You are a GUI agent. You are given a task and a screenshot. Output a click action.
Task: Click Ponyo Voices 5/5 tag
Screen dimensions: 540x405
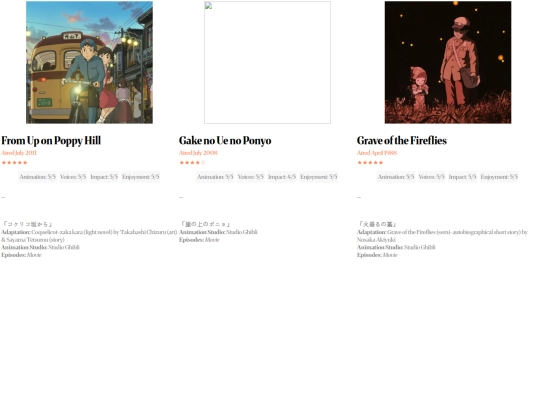click(x=250, y=177)
